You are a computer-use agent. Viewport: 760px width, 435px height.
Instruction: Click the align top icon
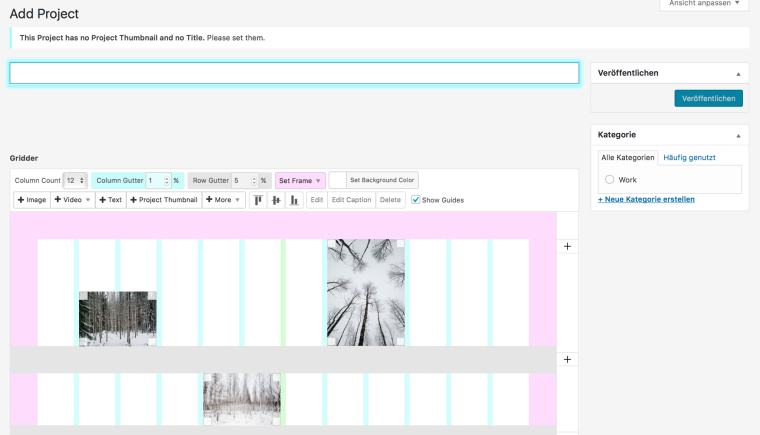click(x=257, y=200)
